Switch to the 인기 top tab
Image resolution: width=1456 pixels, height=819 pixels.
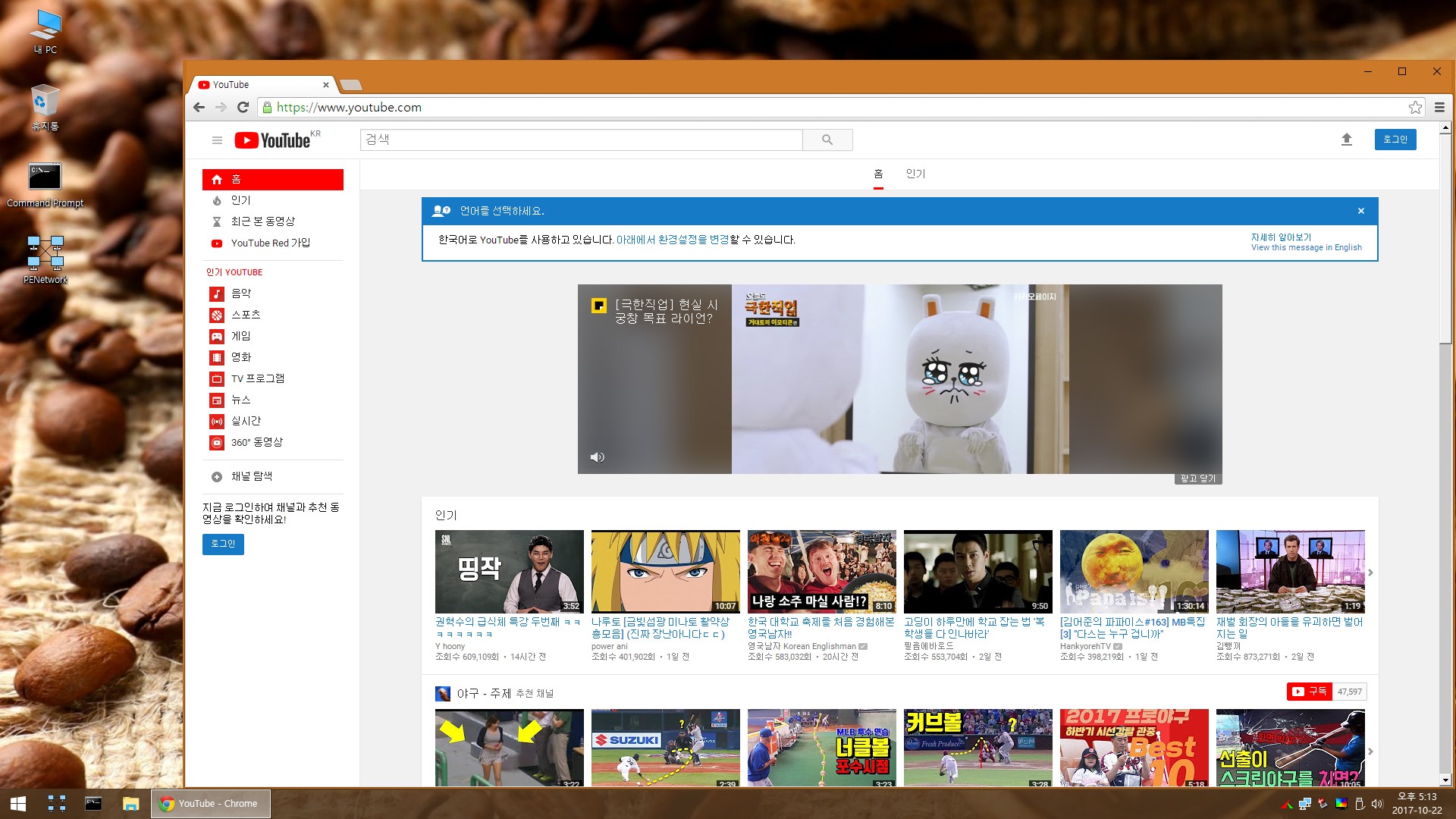[915, 174]
